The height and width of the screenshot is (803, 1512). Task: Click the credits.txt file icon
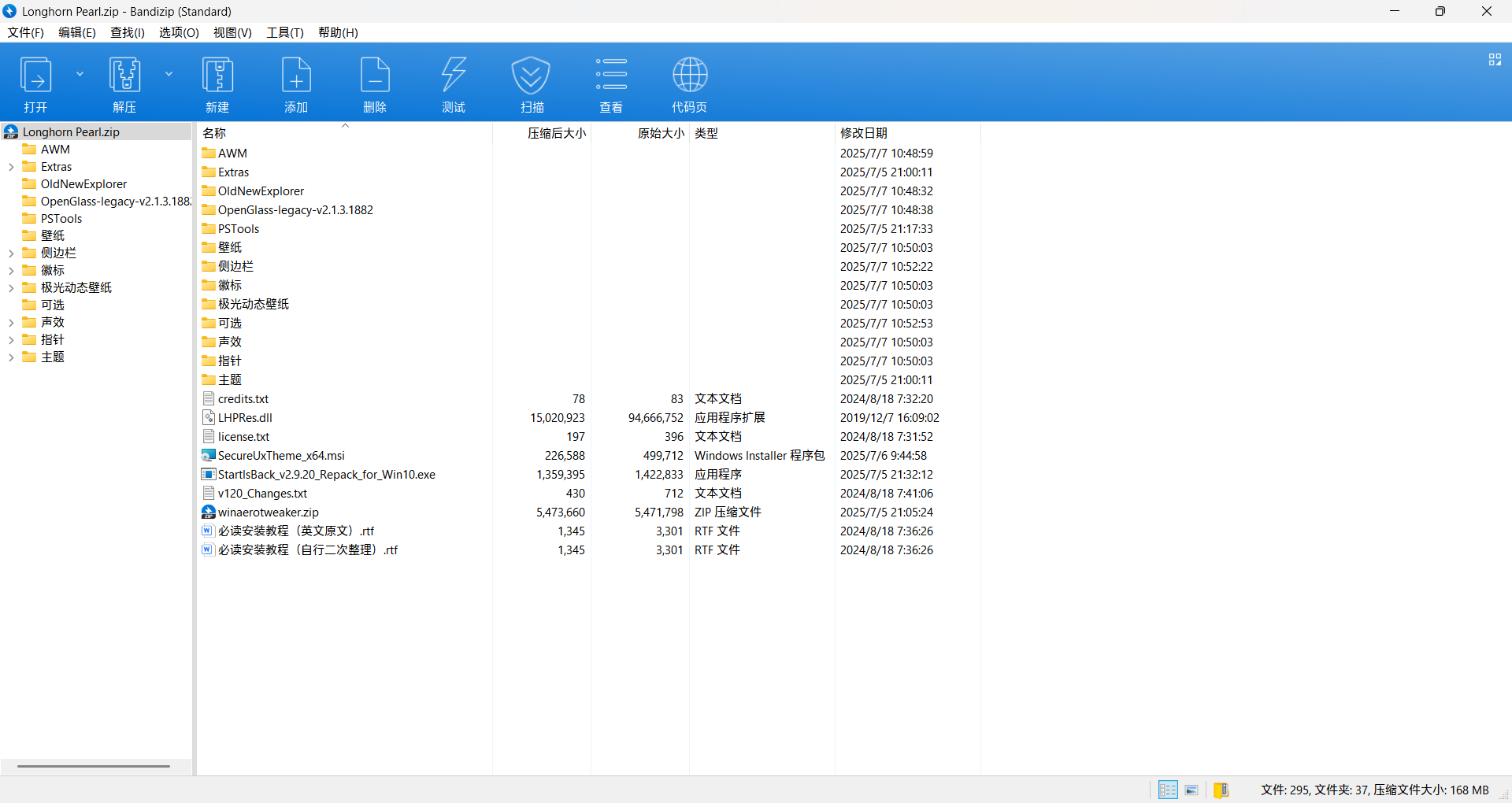click(209, 399)
